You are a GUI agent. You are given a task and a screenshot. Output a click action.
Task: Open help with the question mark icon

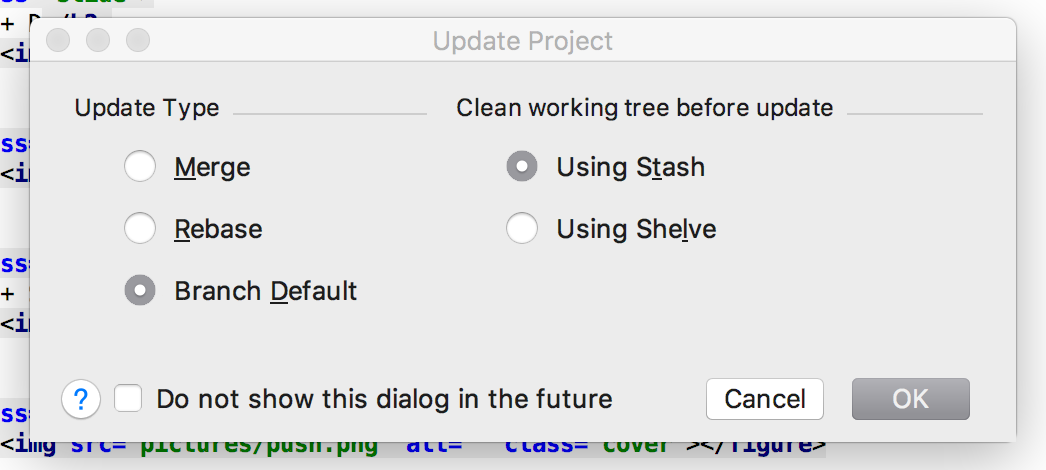[x=81, y=400]
